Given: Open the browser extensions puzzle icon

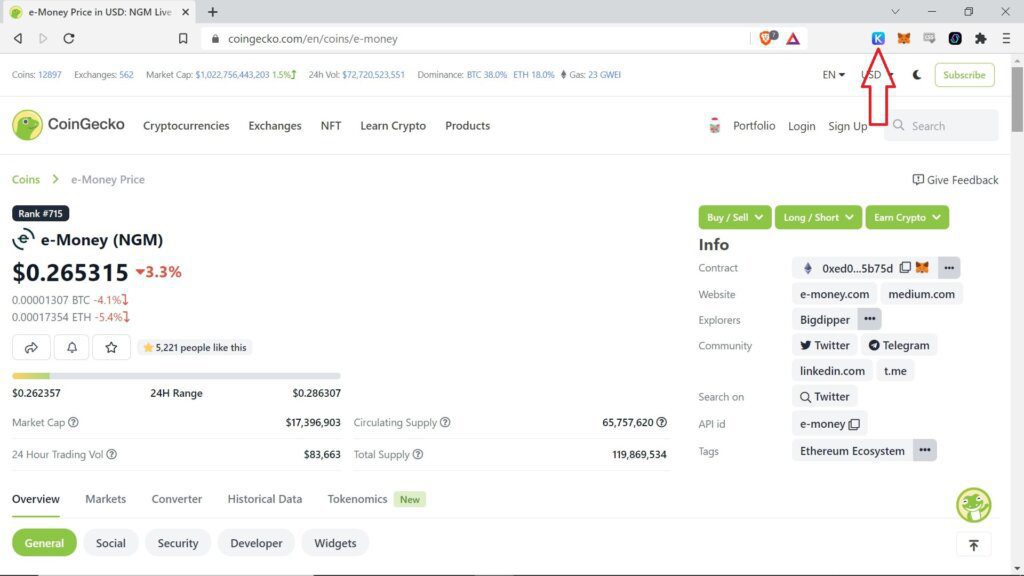Looking at the screenshot, I should pos(980,39).
